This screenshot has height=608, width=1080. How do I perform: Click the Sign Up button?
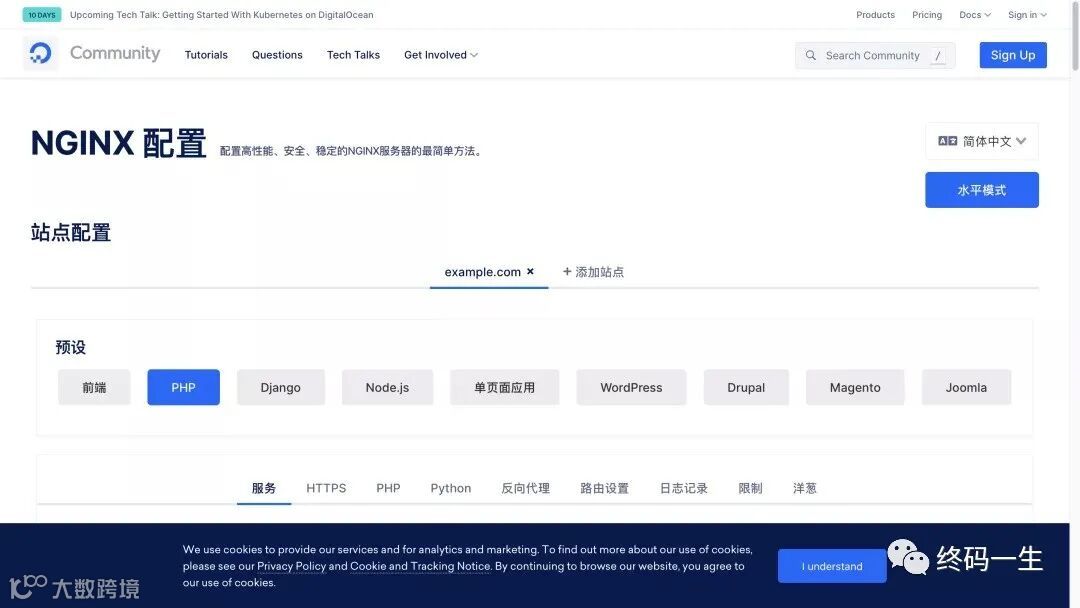[x=1013, y=55]
